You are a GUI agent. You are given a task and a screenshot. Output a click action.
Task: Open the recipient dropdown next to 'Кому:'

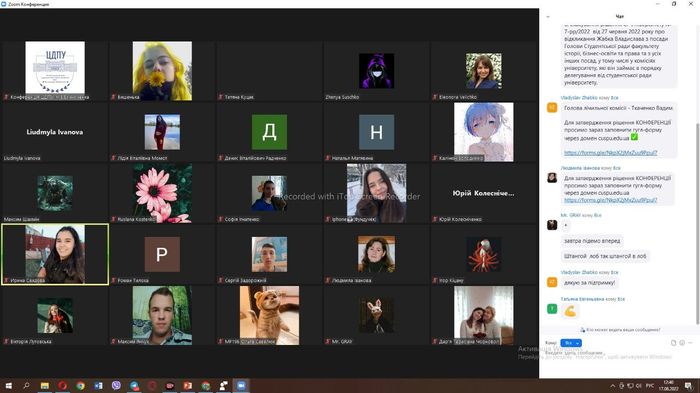571,343
